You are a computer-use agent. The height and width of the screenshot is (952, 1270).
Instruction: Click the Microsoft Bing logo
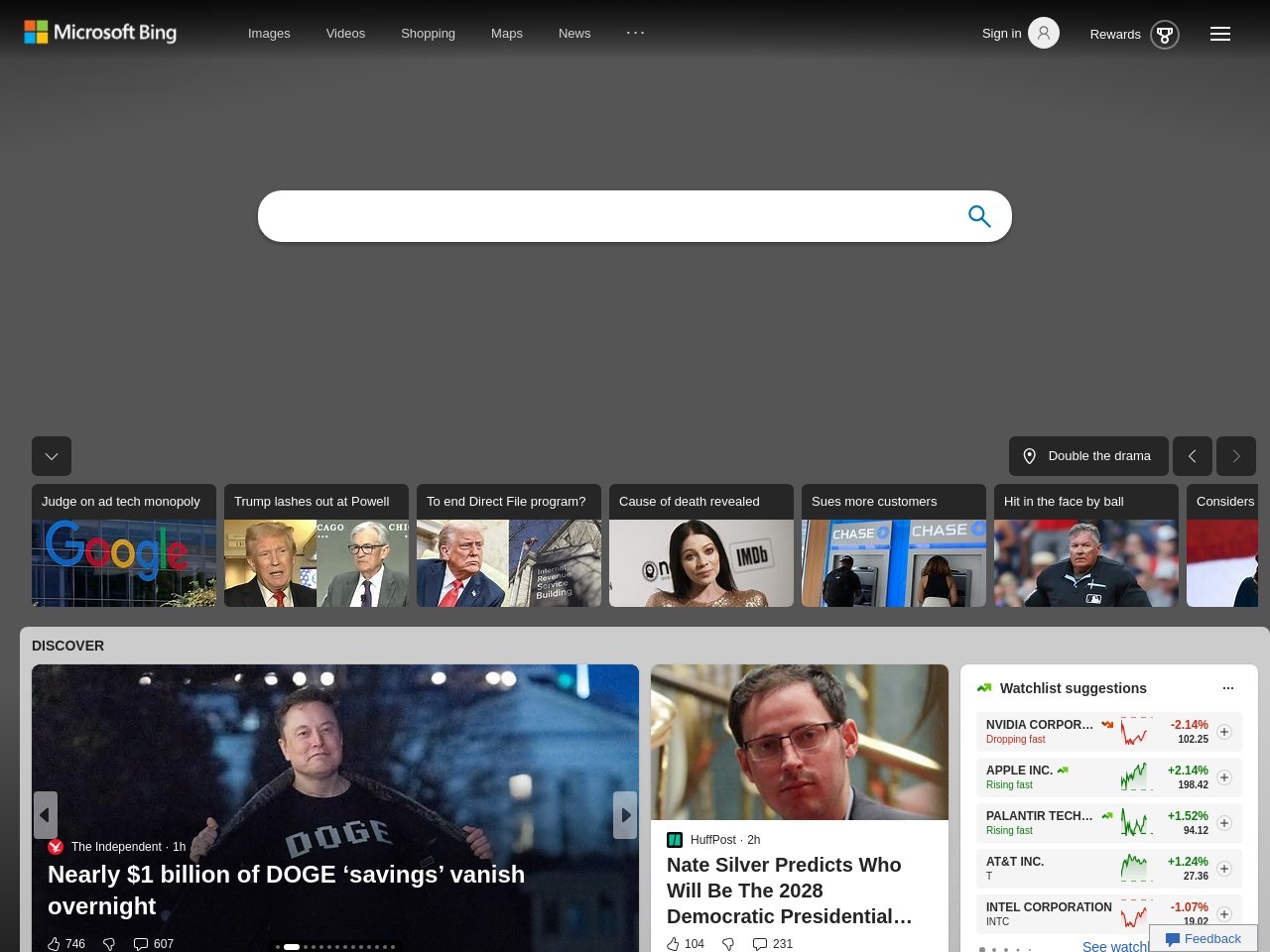tap(100, 33)
